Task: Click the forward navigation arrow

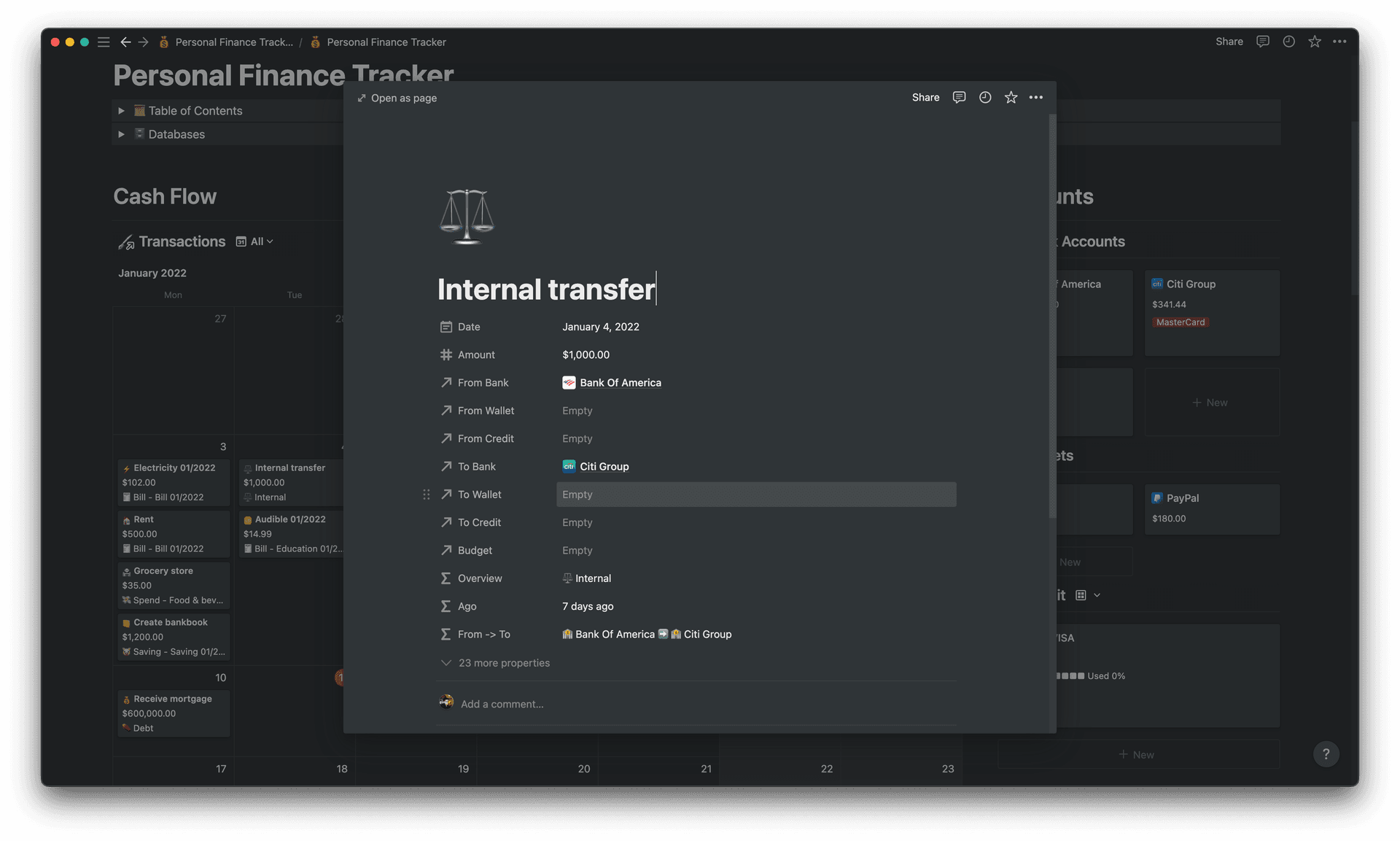Action: (x=144, y=42)
